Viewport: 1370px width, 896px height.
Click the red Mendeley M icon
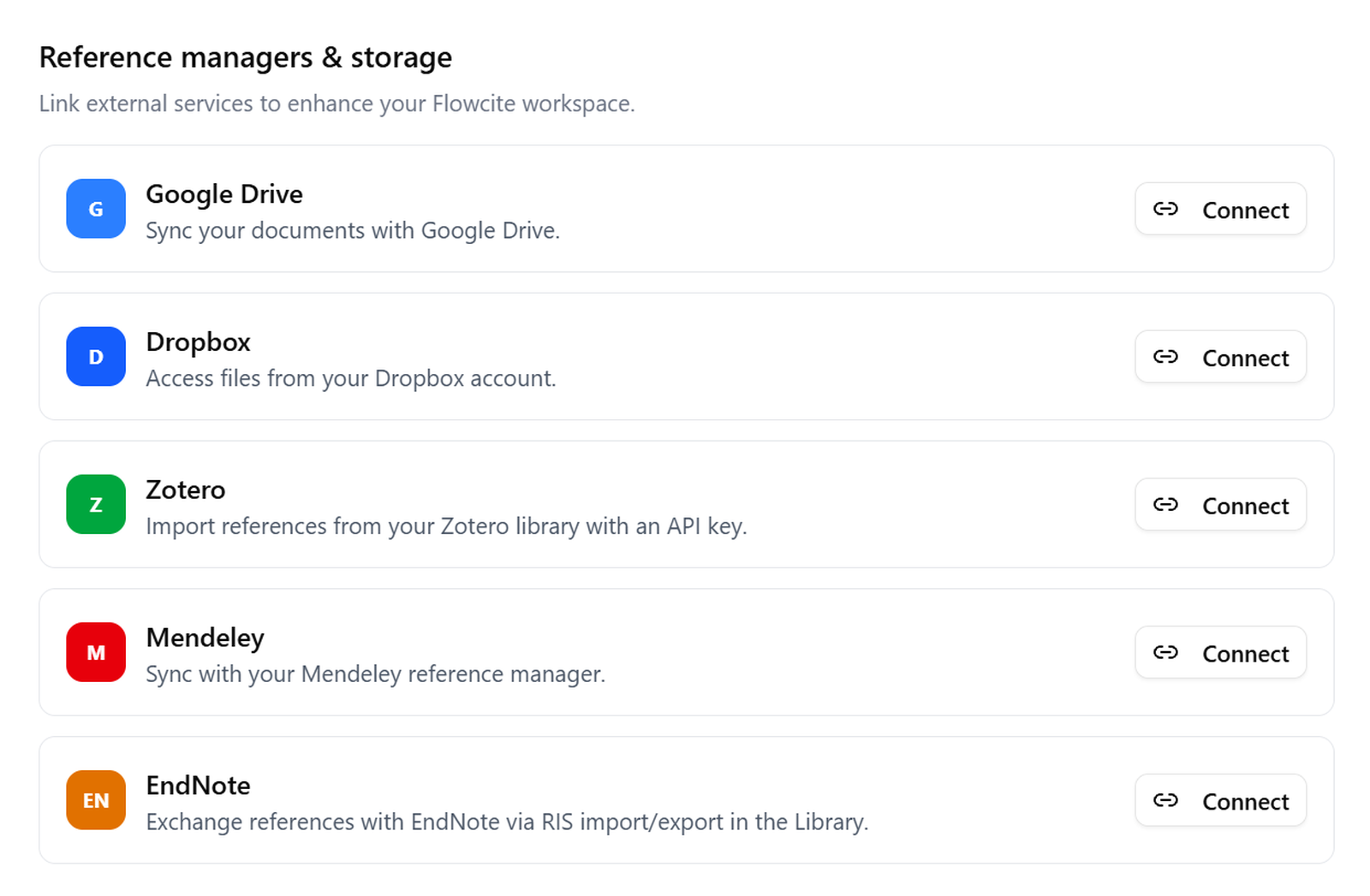click(96, 652)
